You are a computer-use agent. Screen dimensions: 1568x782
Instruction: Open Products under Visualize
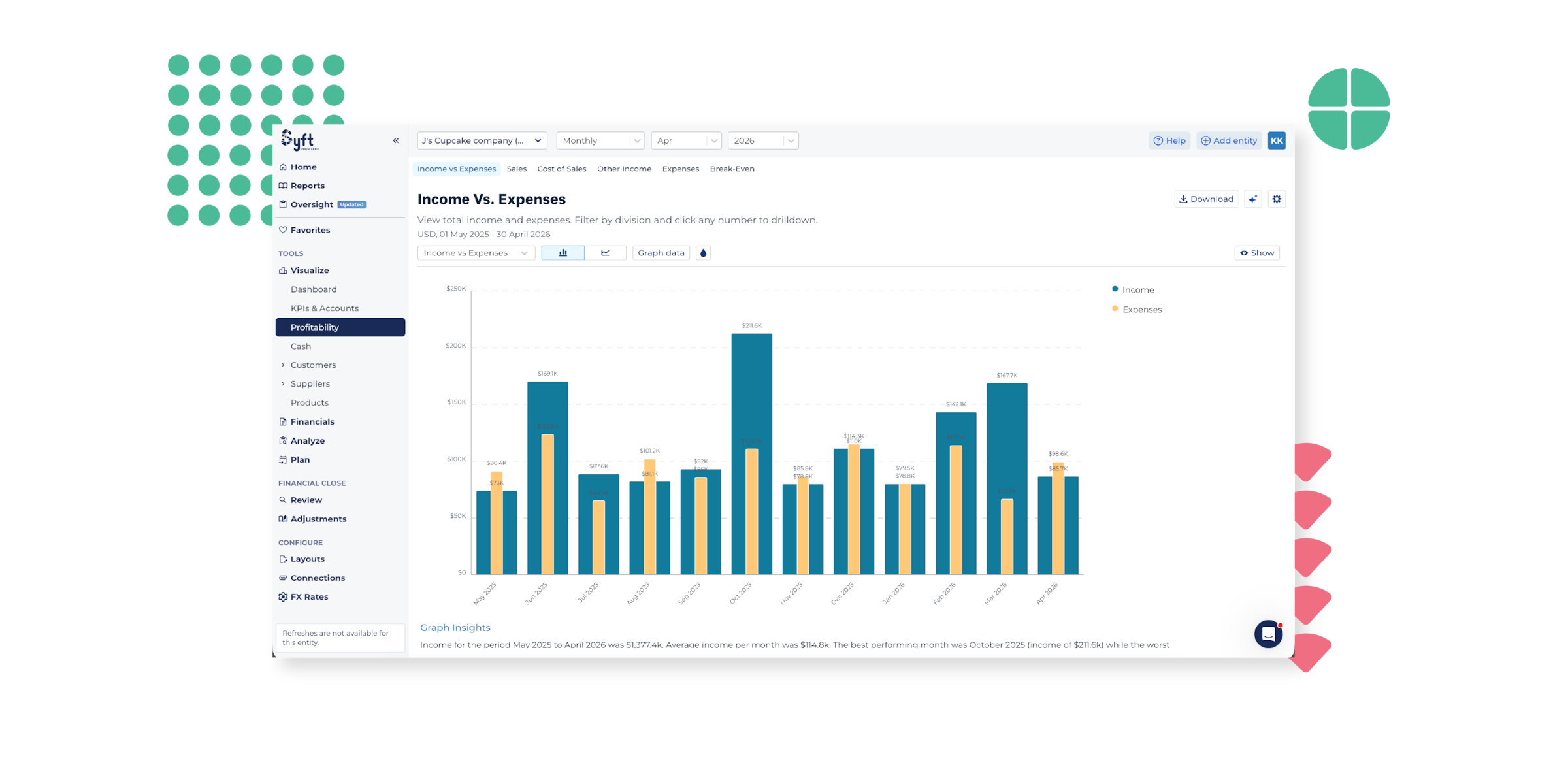[310, 403]
